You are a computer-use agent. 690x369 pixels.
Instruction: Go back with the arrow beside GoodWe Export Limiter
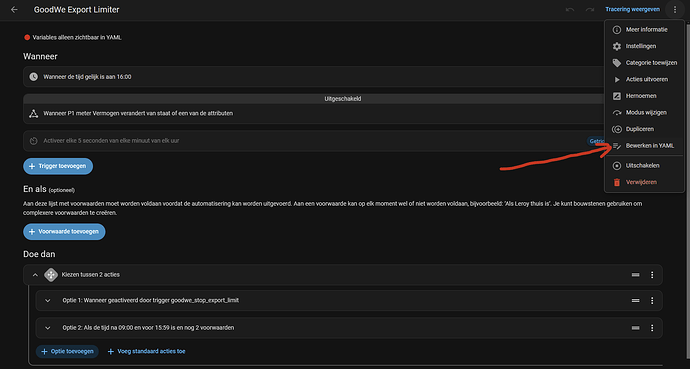[x=14, y=10]
